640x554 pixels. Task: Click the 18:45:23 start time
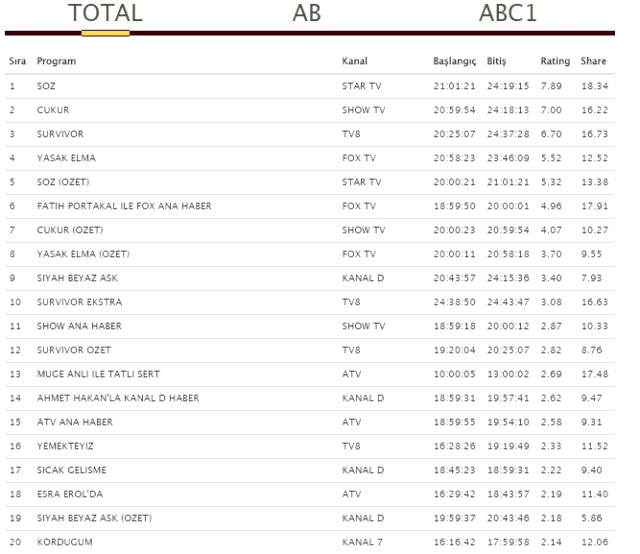(x=455, y=470)
